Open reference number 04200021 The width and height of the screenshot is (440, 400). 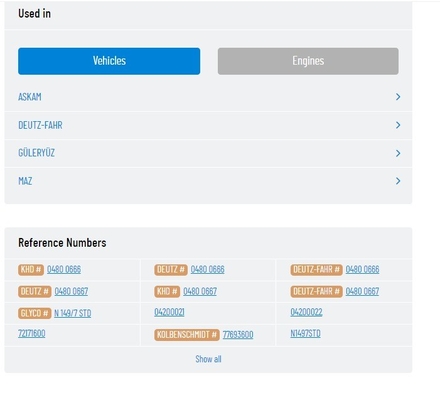point(169,312)
